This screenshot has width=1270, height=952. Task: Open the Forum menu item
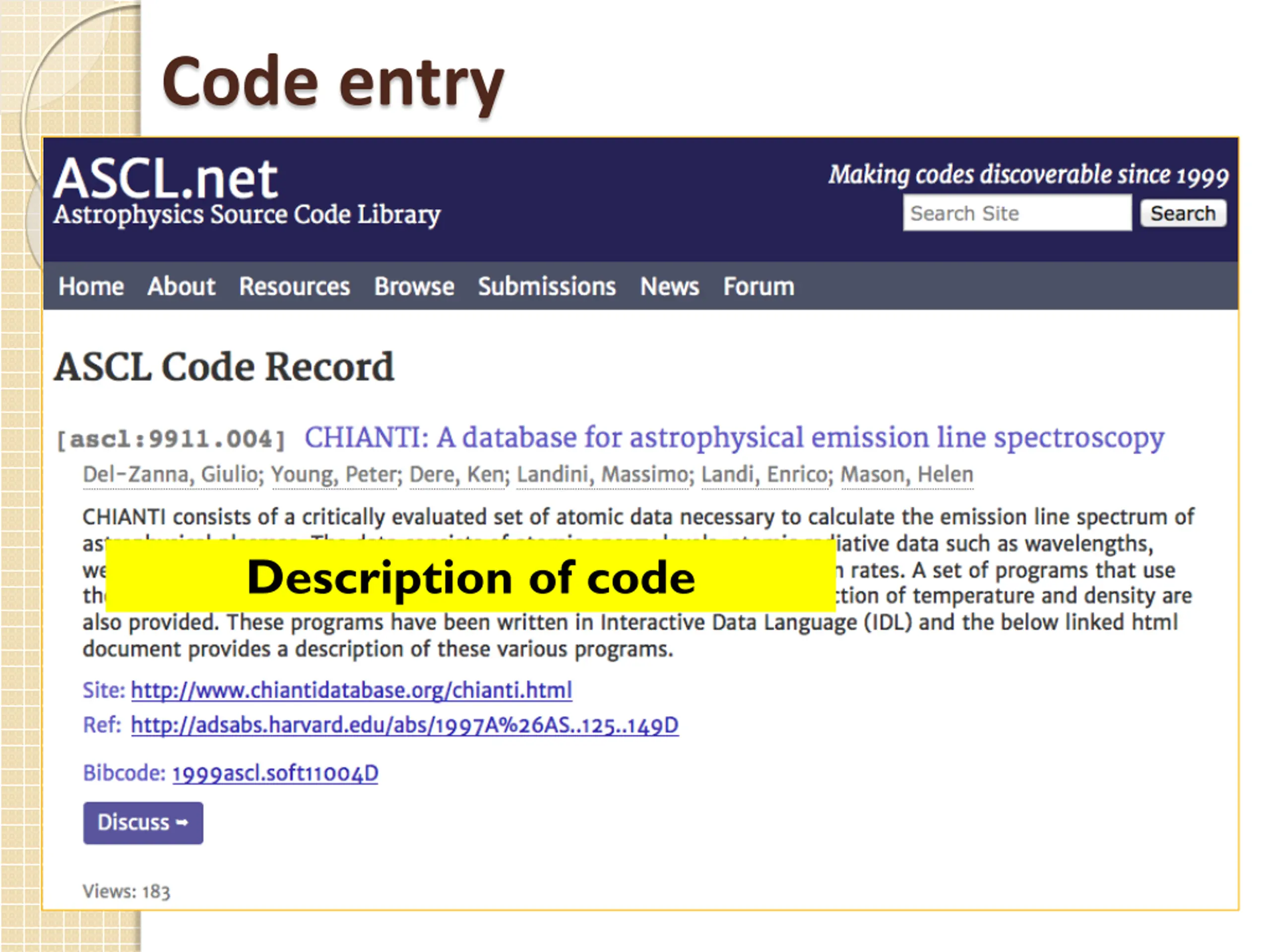tap(759, 287)
